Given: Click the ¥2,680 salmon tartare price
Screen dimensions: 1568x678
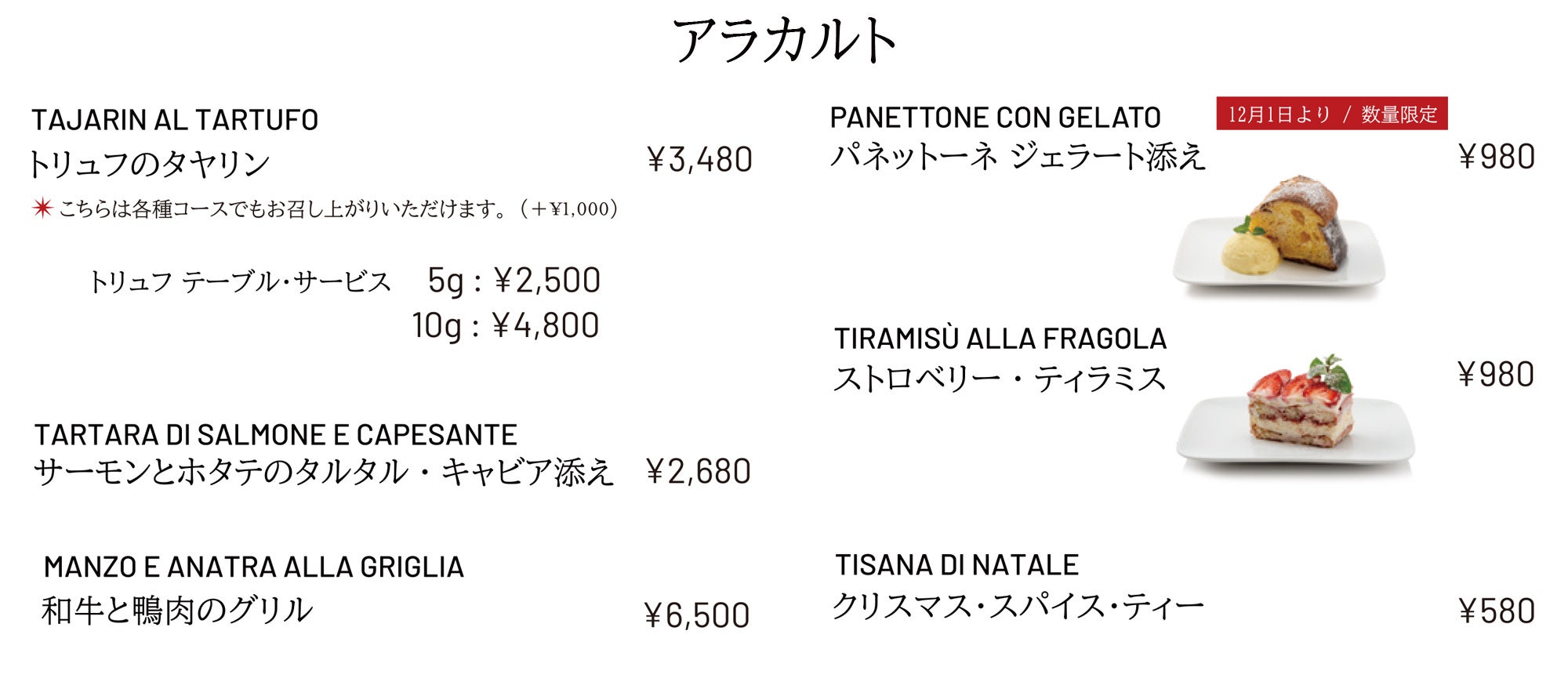Looking at the screenshot, I should 699,472.
